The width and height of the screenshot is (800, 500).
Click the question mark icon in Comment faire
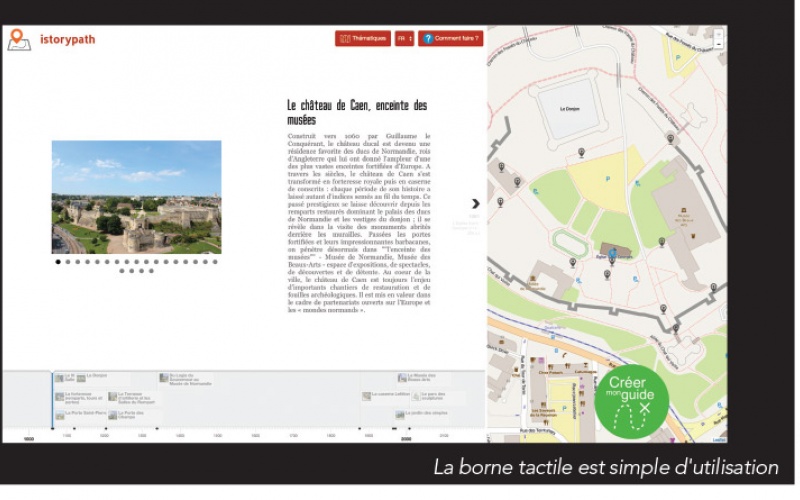428,39
